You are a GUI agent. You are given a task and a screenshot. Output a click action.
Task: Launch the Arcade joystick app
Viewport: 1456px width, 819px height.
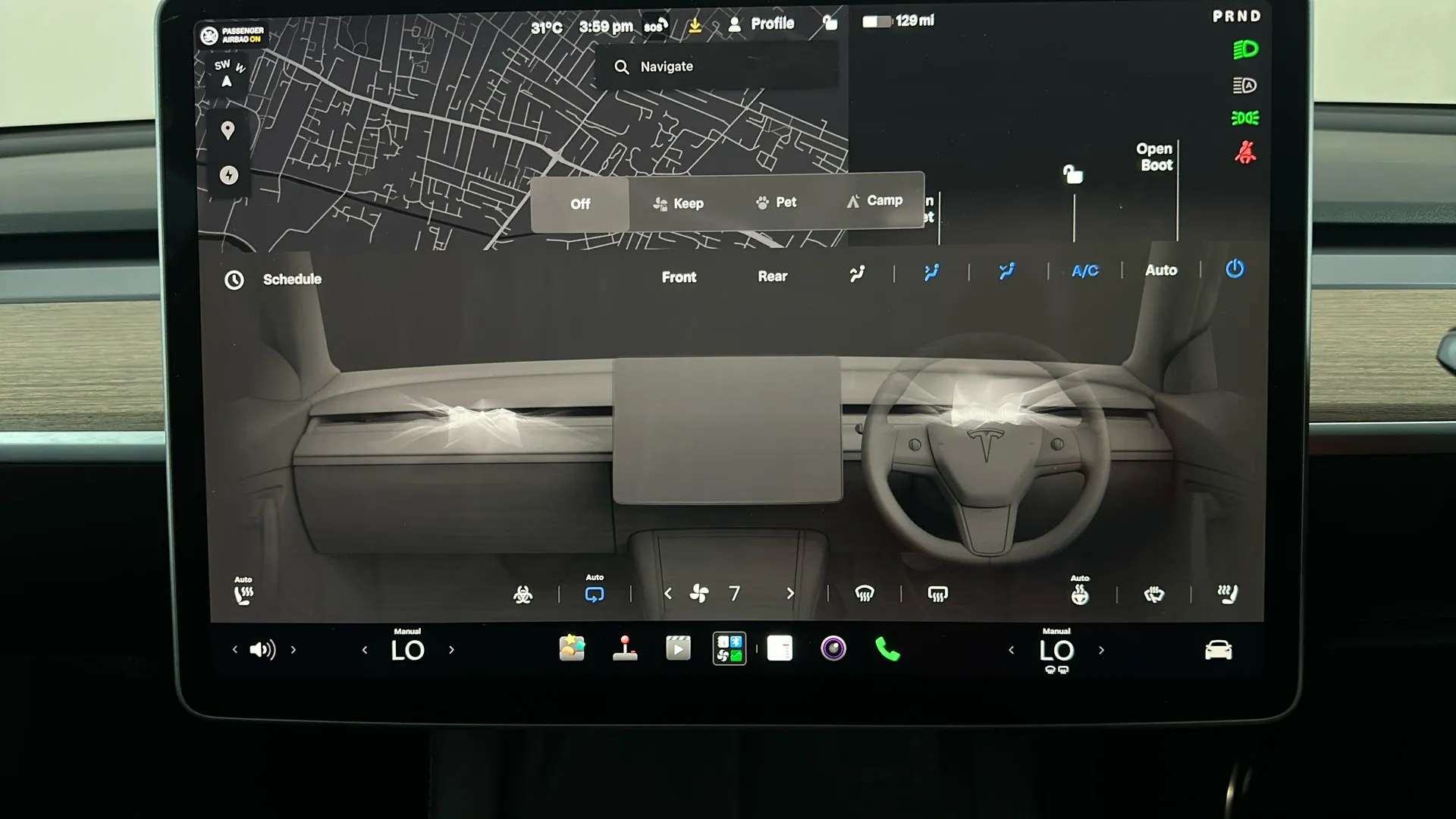625,648
